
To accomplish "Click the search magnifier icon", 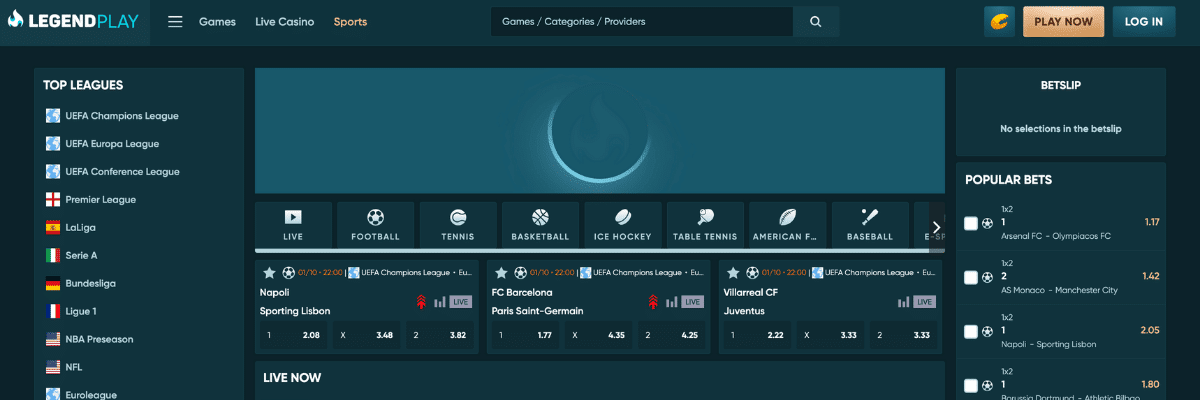I will (815, 22).
